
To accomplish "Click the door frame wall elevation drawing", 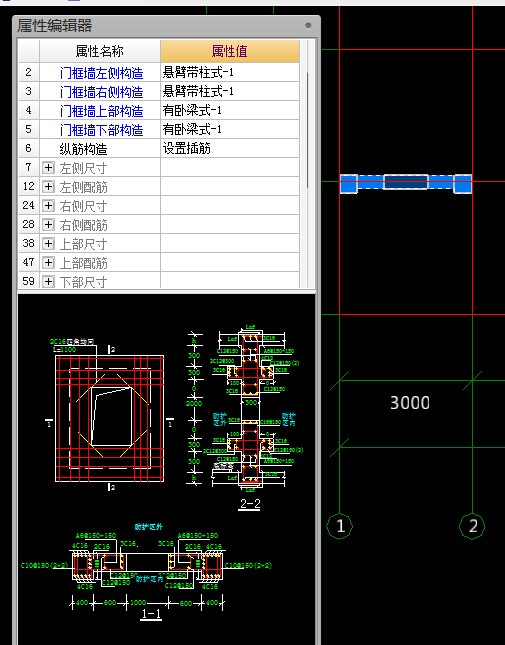I will point(109,418).
